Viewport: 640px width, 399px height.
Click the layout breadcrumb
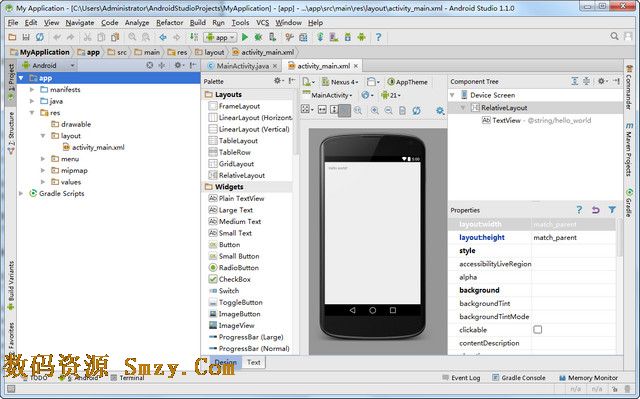[x=210, y=52]
